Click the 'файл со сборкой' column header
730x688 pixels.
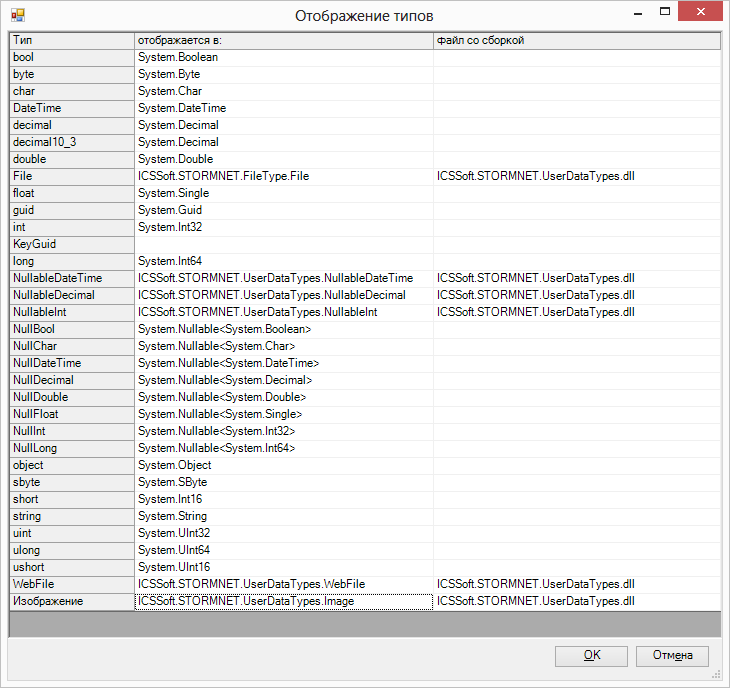pos(577,40)
